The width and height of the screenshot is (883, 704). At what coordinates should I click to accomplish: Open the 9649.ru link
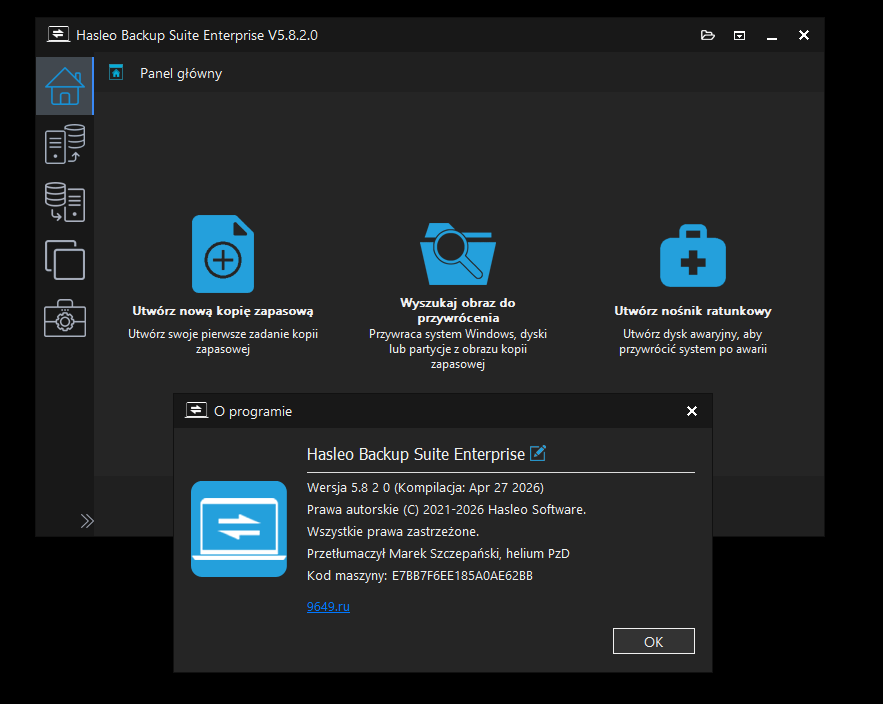tap(328, 607)
